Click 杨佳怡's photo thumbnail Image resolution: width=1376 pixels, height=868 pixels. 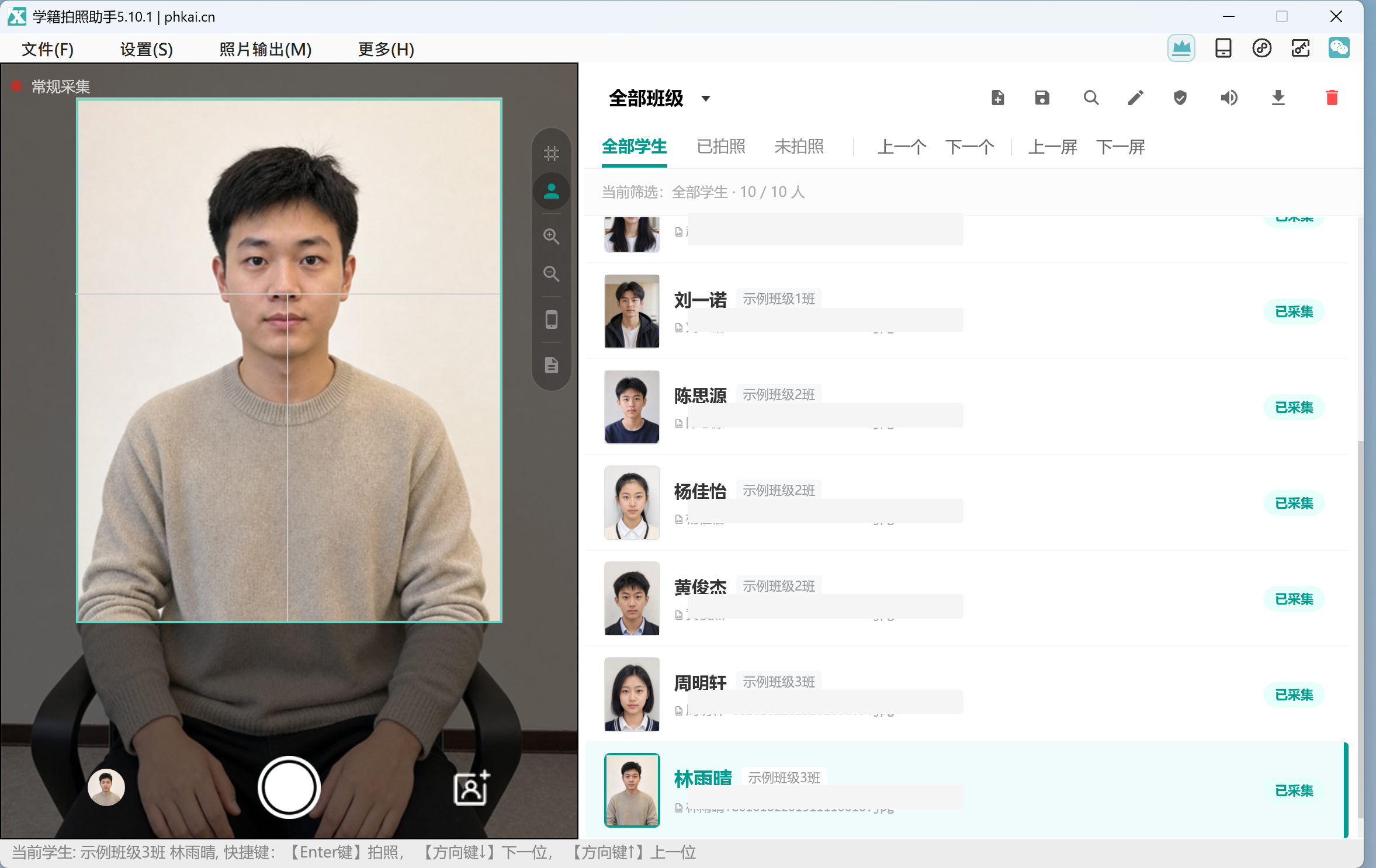632,503
